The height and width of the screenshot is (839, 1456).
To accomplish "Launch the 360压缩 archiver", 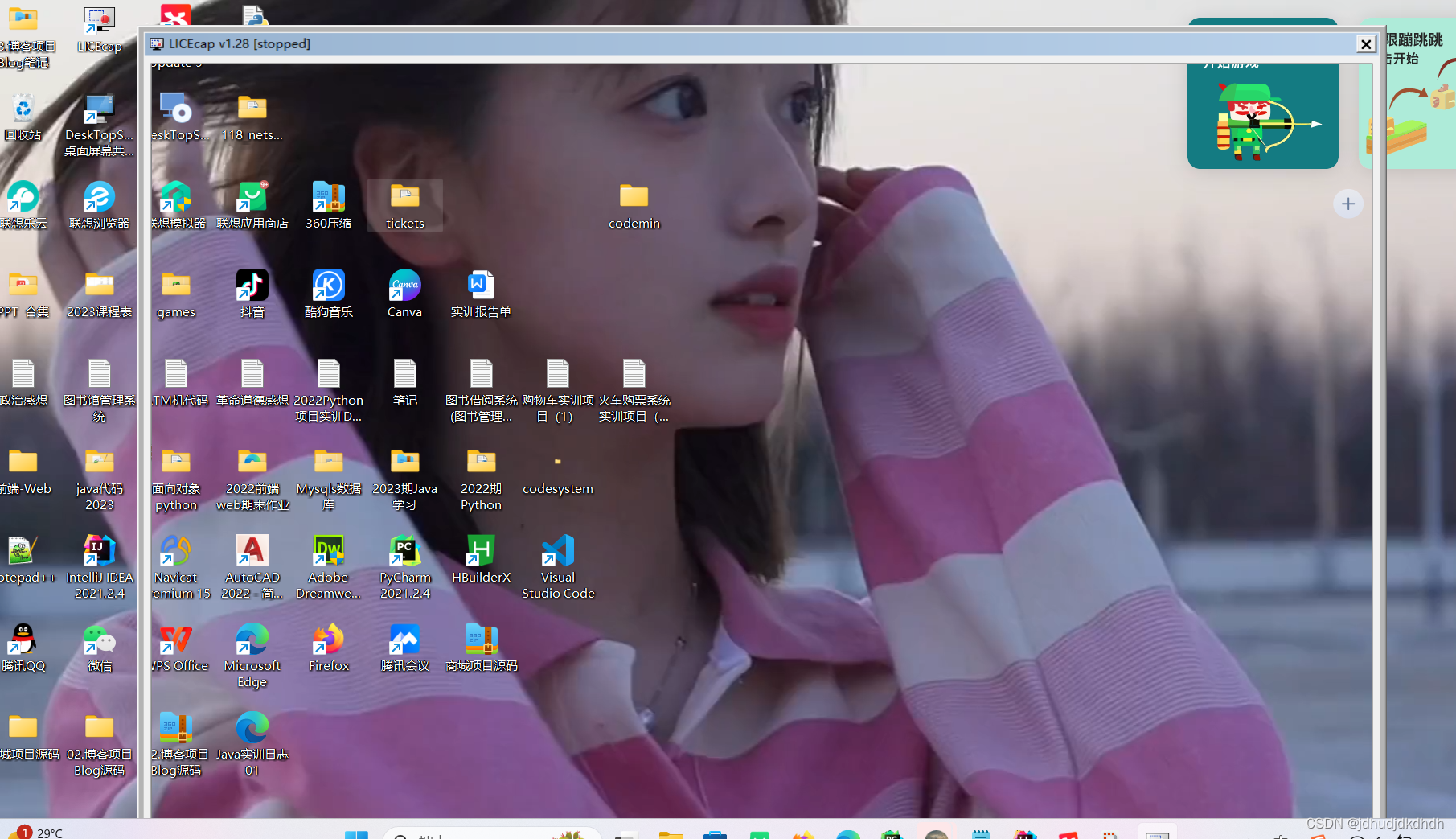I will 329,206.
